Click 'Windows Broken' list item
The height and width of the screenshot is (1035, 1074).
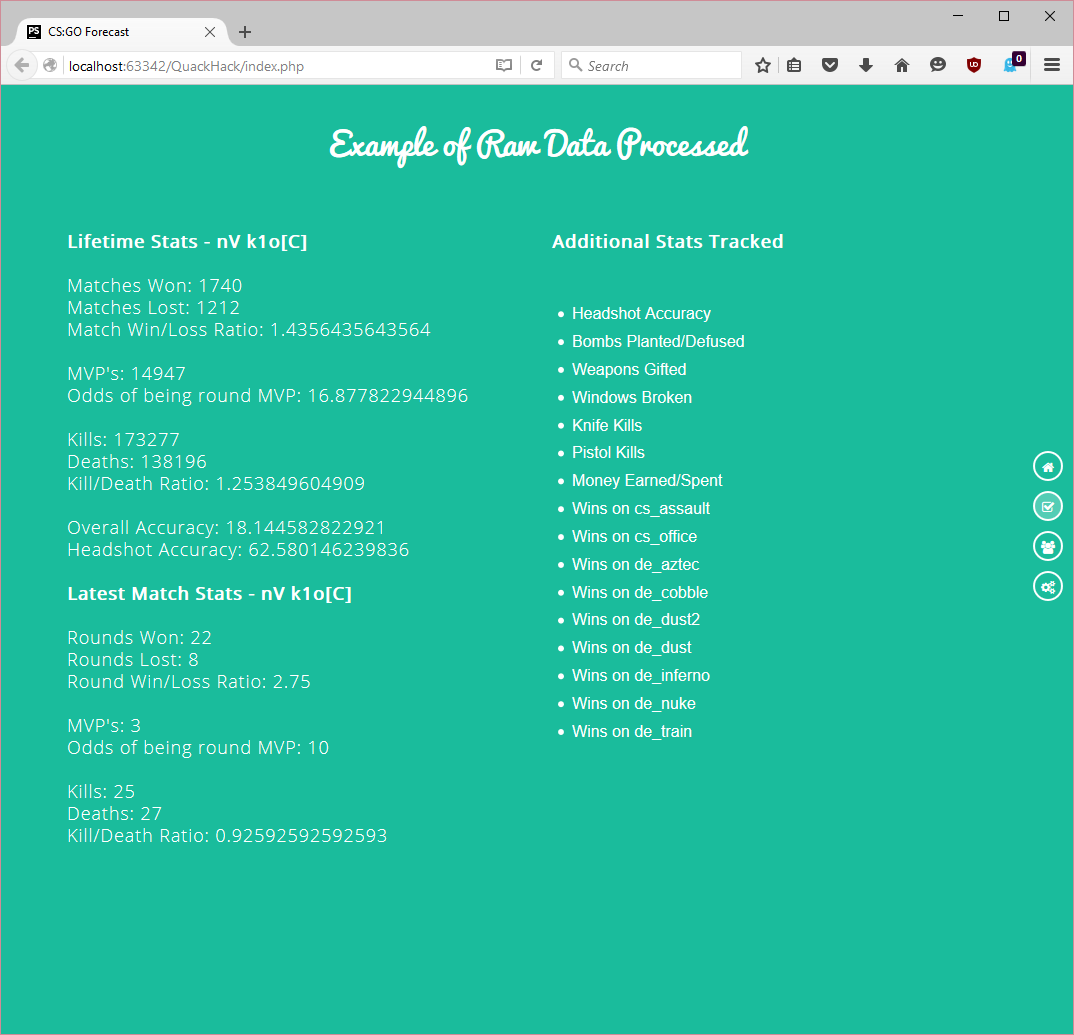pos(632,397)
